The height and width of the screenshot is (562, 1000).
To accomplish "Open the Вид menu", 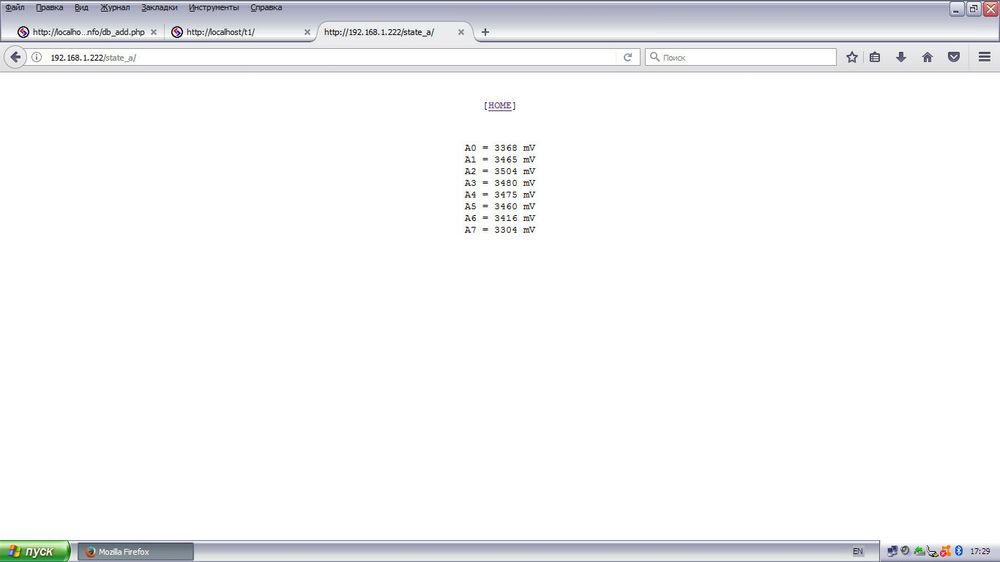I will [82, 8].
